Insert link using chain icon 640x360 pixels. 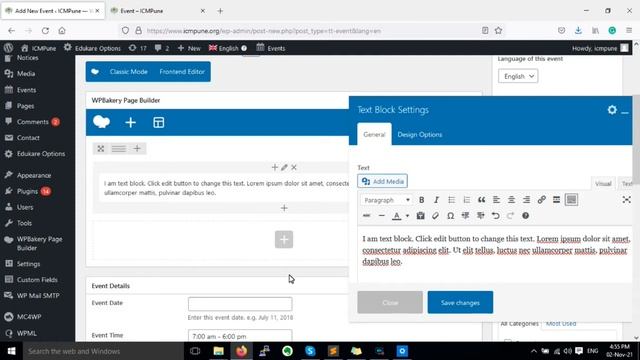(542, 200)
